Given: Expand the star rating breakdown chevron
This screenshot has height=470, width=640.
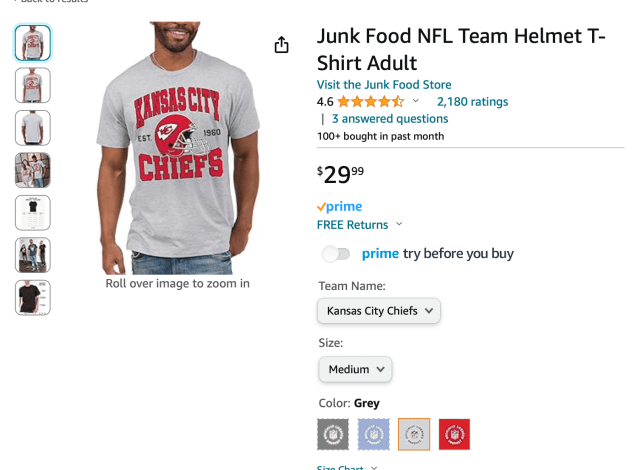Looking at the screenshot, I should click(x=416, y=101).
